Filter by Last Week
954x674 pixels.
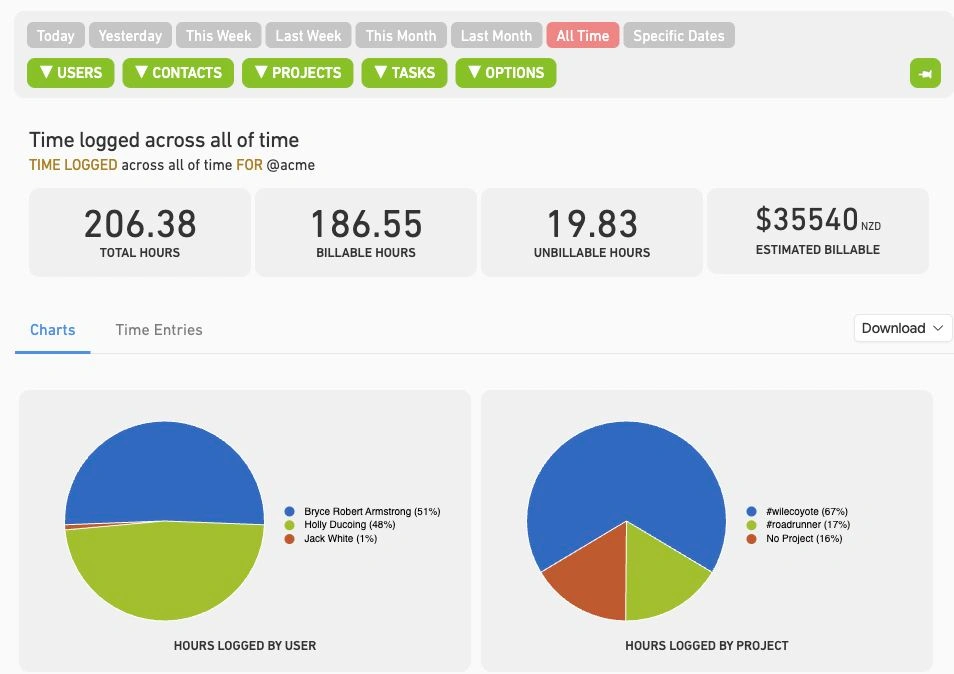pos(308,35)
